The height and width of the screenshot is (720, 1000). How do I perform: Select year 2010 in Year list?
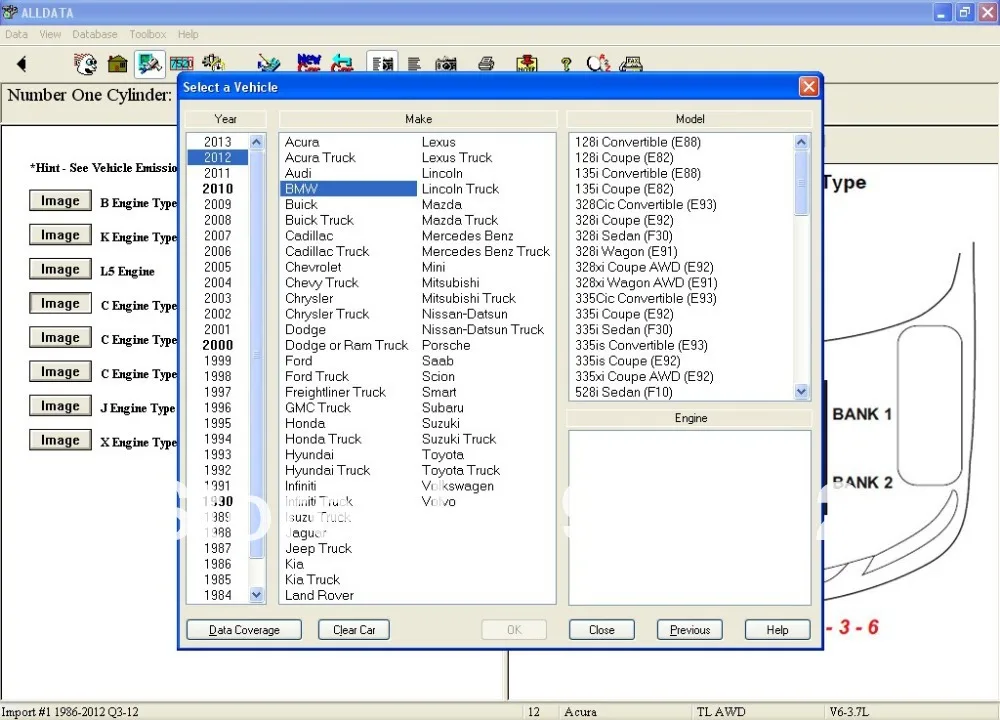217,189
